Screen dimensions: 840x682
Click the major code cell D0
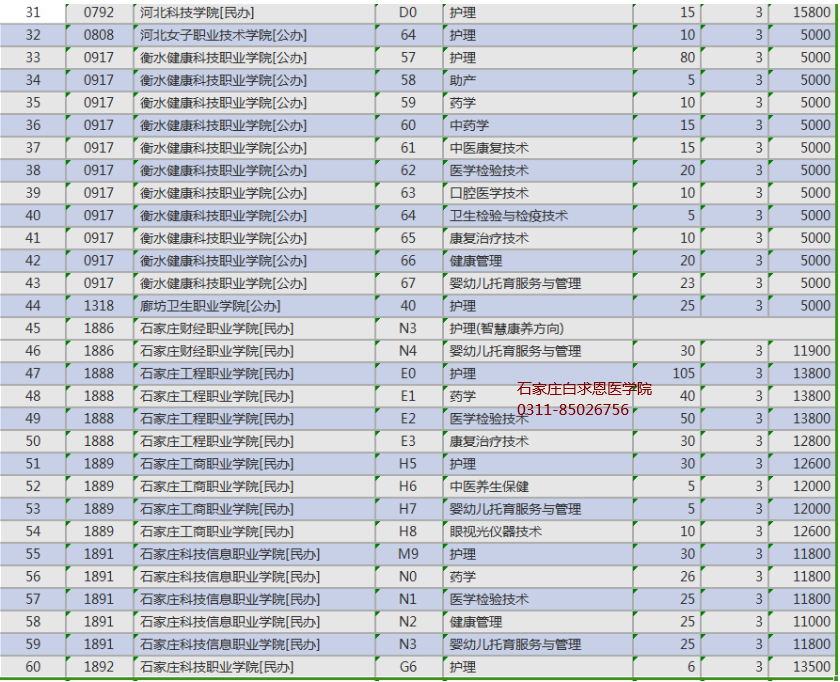[x=409, y=12]
